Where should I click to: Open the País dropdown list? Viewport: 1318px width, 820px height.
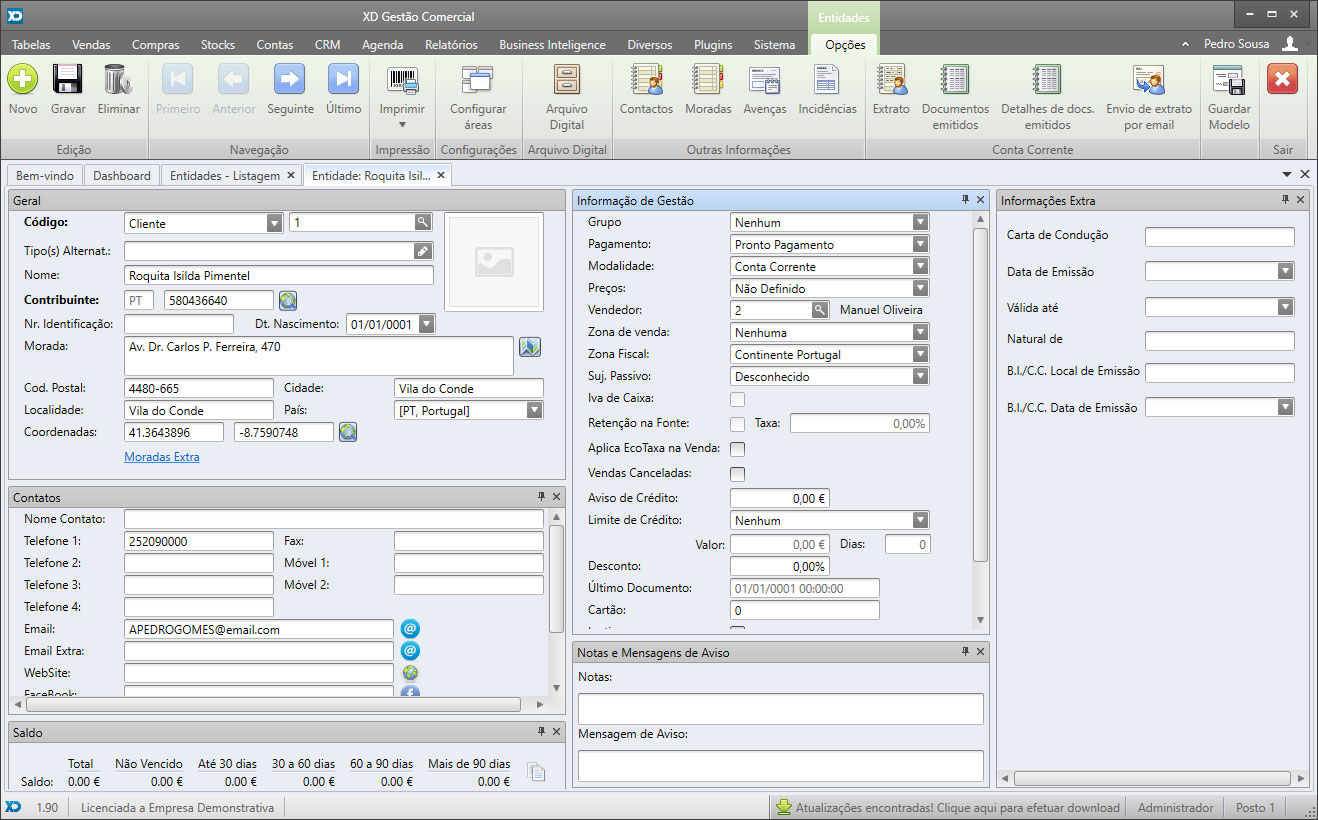point(534,411)
